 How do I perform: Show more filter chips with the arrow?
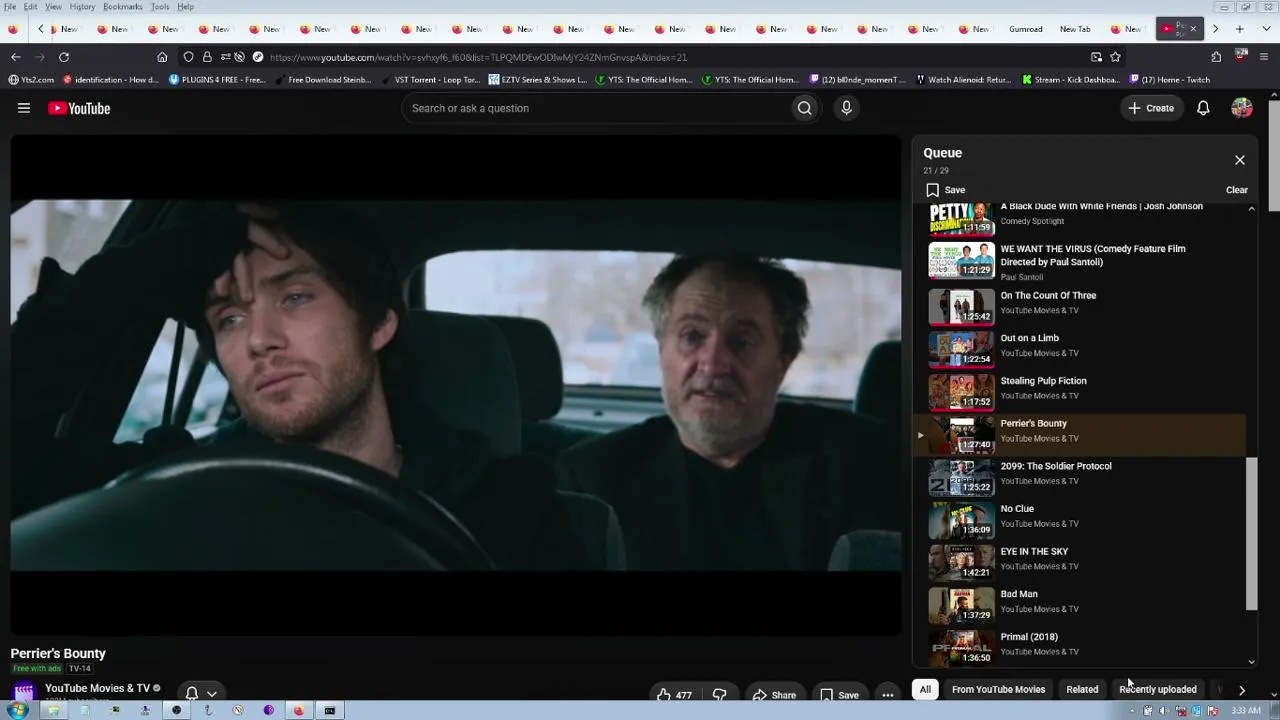1242,689
